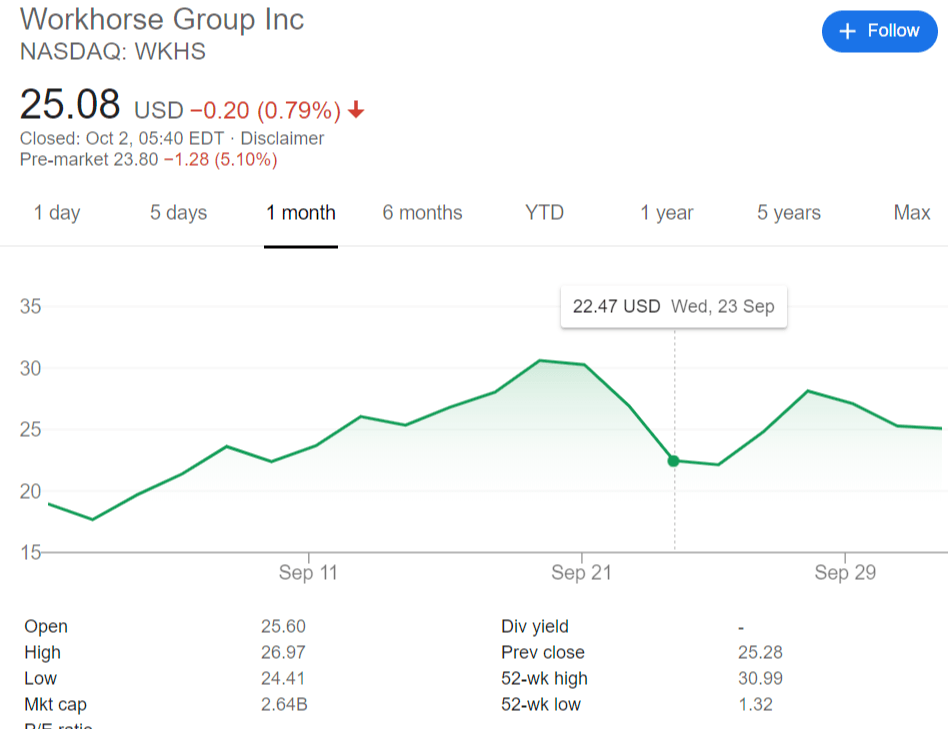
Task: Click the Prev close value 25.28
Action: coord(760,652)
